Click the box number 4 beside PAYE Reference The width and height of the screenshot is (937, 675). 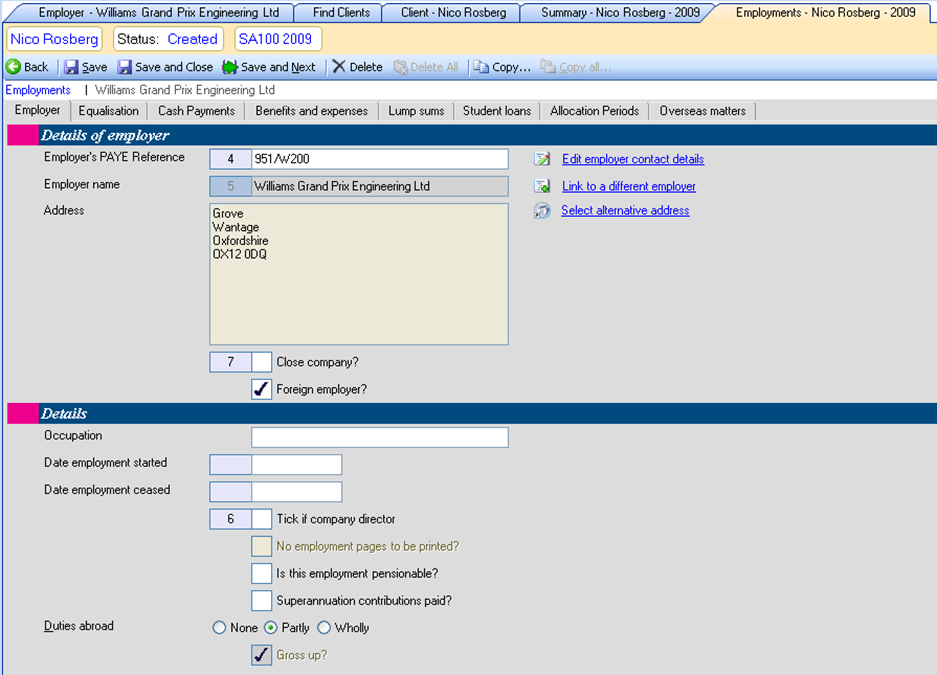tap(231, 159)
